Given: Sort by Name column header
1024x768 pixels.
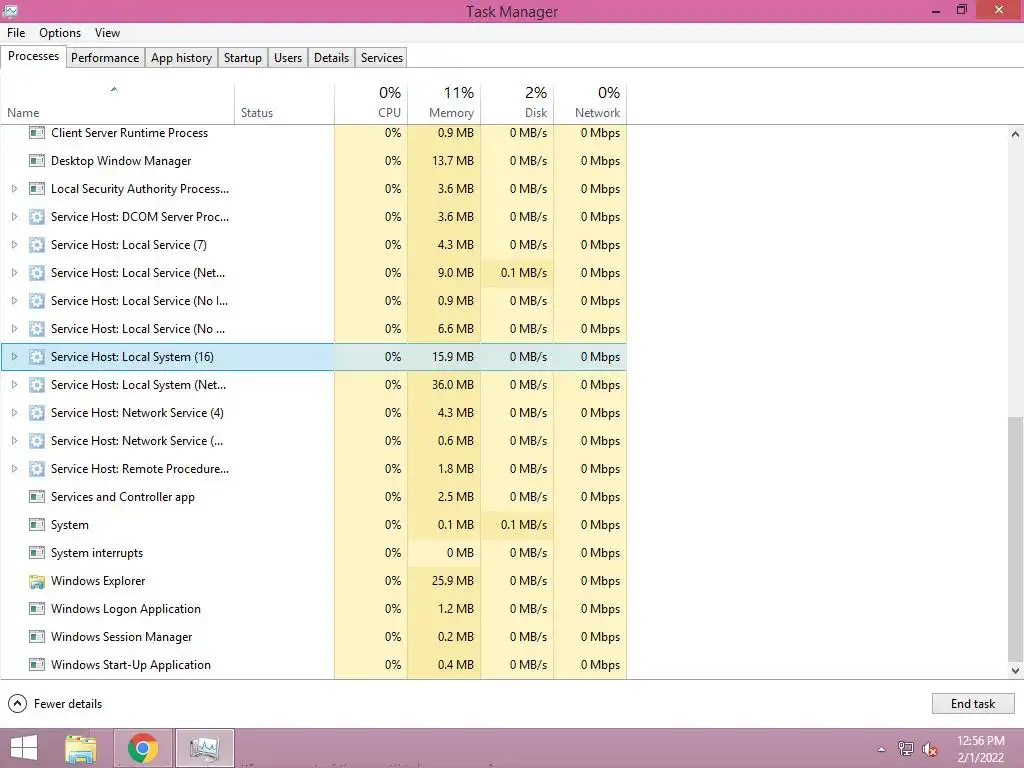Looking at the screenshot, I should [118, 104].
